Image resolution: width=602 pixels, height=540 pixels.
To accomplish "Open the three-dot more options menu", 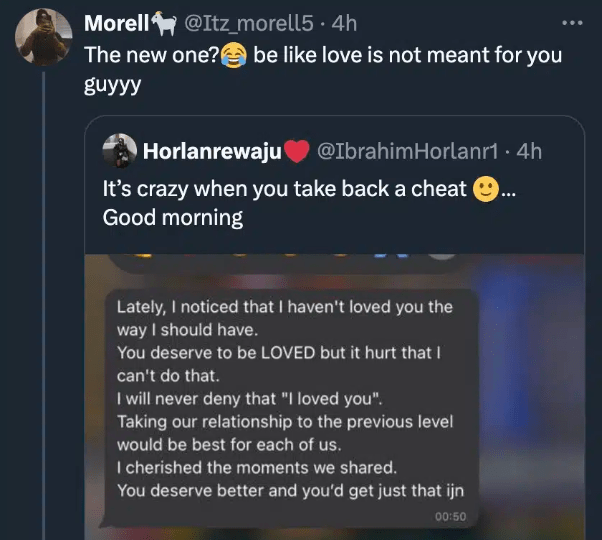I will pyautogui.click(x=571, y=23).
